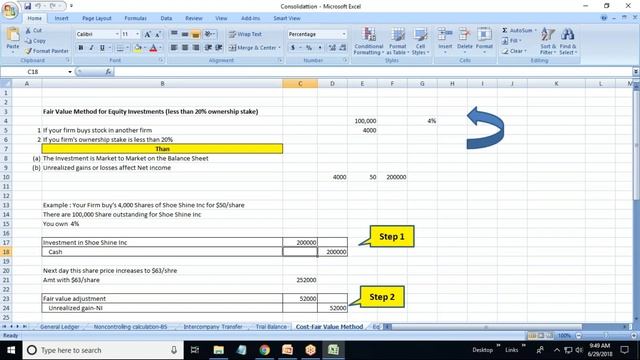The height and width of the screenshot is (360, 640).
Task: Toggle bold formatting
Action: (81, 48)
